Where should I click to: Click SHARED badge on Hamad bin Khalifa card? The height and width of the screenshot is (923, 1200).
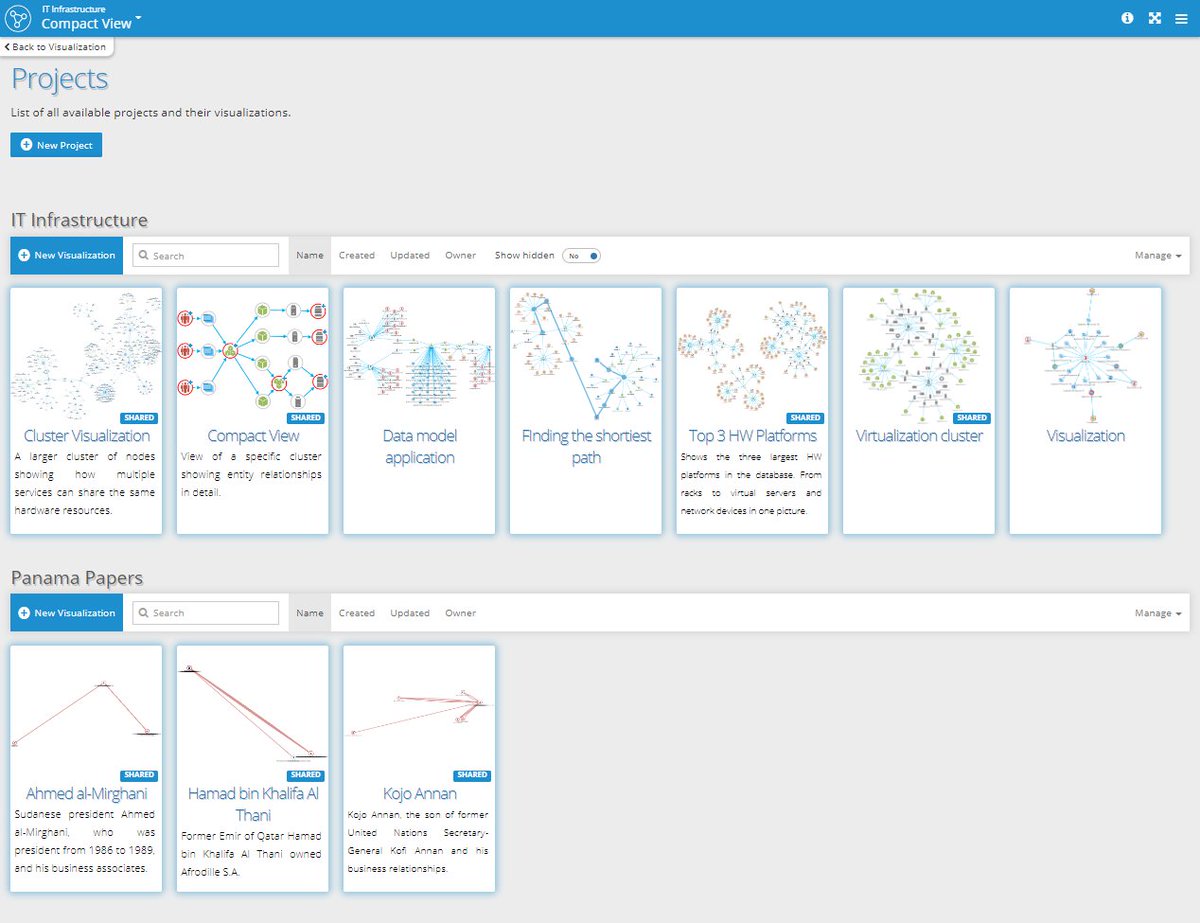[x=305, y=775]
